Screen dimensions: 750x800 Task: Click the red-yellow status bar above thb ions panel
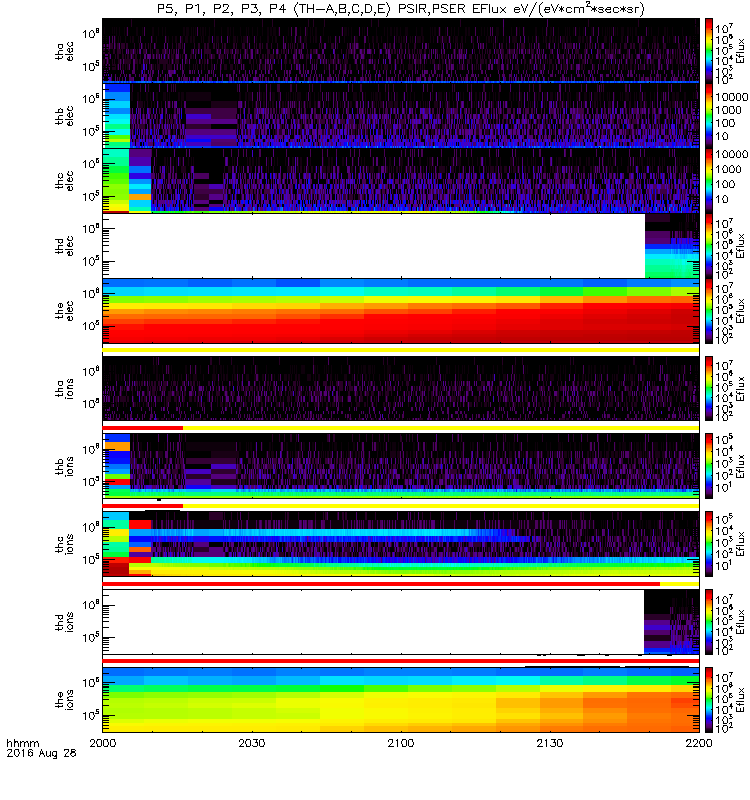401,428
